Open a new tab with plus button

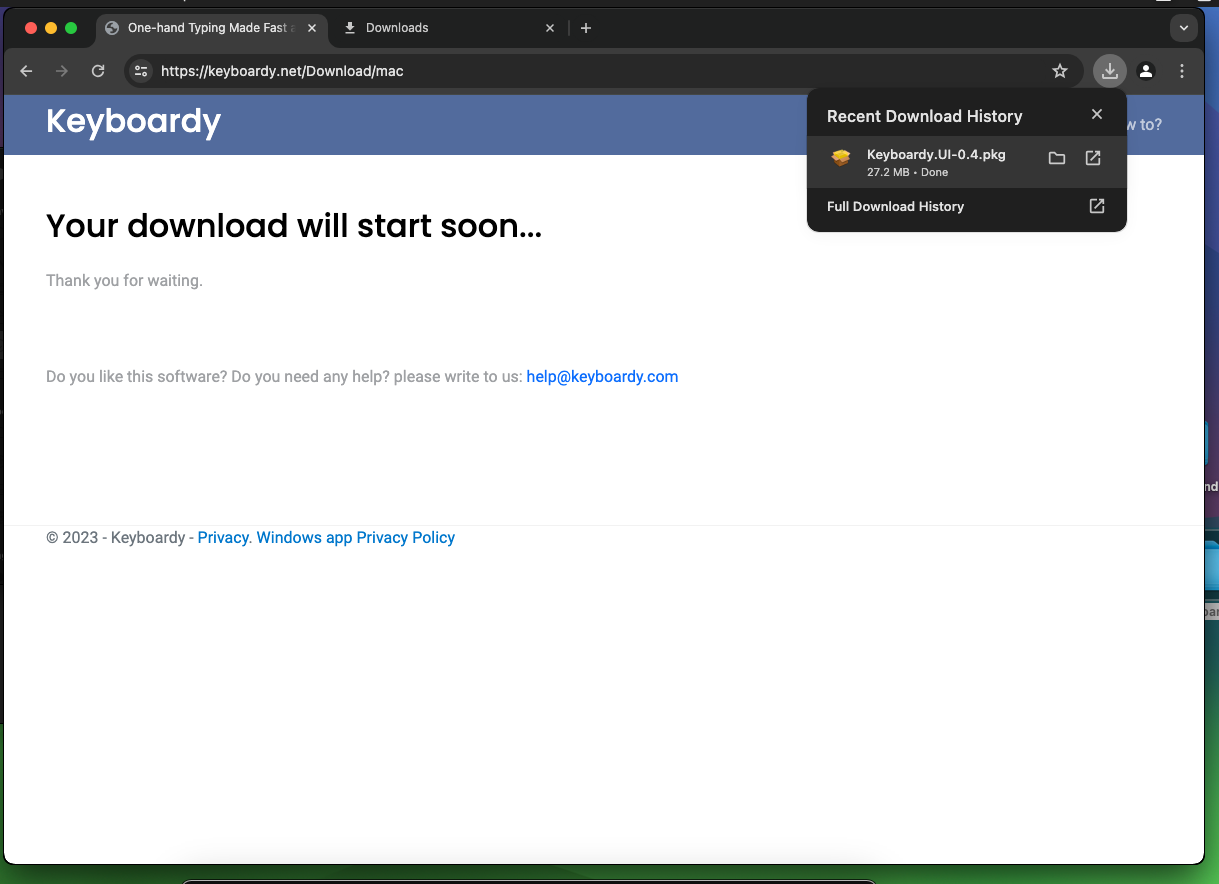coord(586,28)
